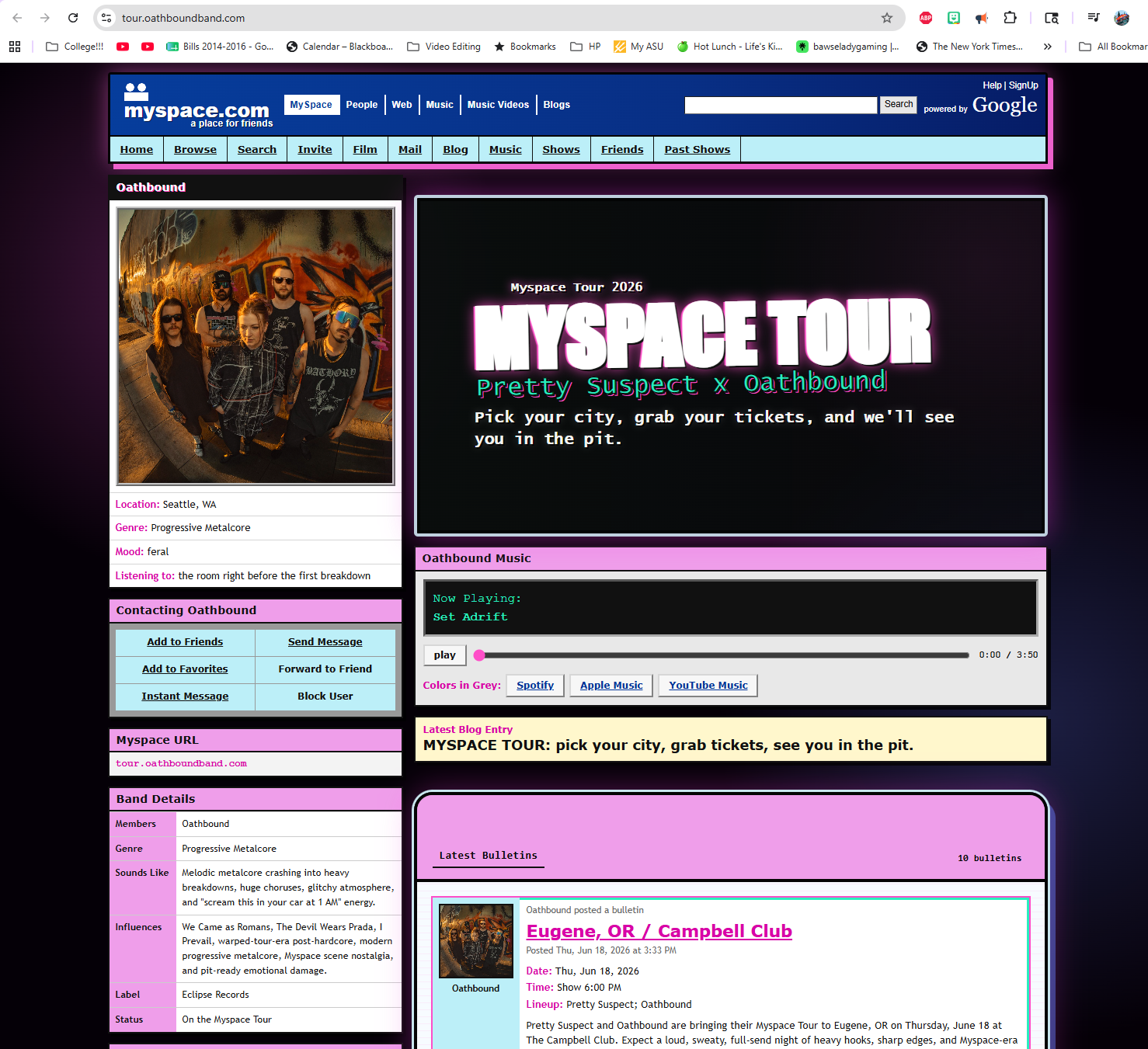Open the Video Editing bookmark folder
The image size is (1148, 1049).
444,47
